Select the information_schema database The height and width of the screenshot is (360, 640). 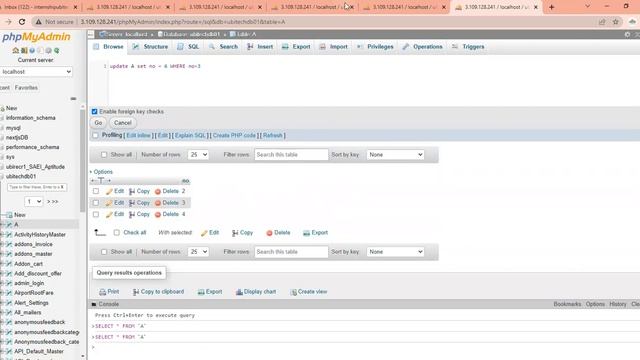pos(31,118)
